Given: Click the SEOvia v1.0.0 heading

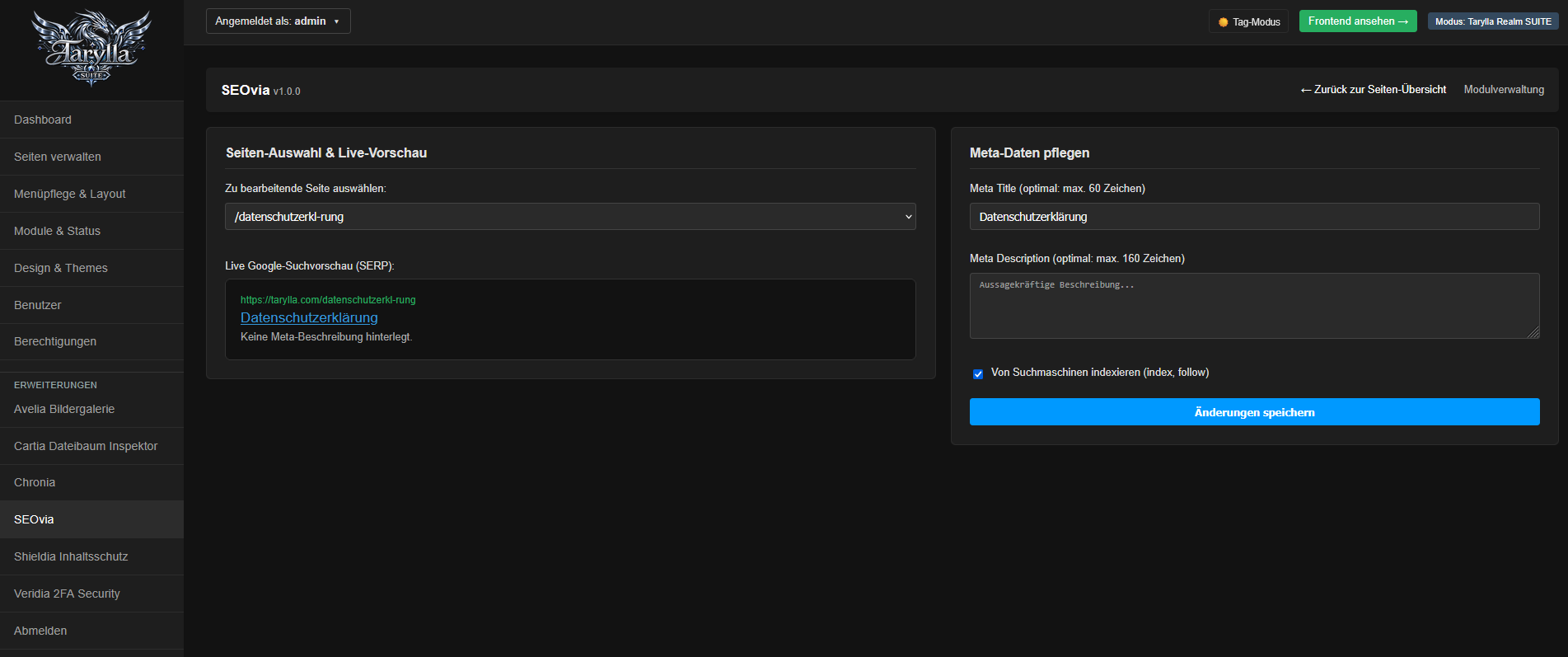Looking at the screenshot, I should pos(260,91).
